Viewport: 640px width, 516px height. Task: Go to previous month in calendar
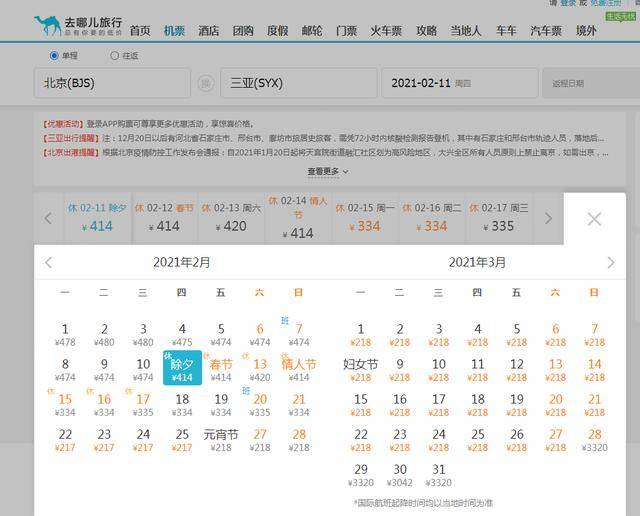(48, 262)
